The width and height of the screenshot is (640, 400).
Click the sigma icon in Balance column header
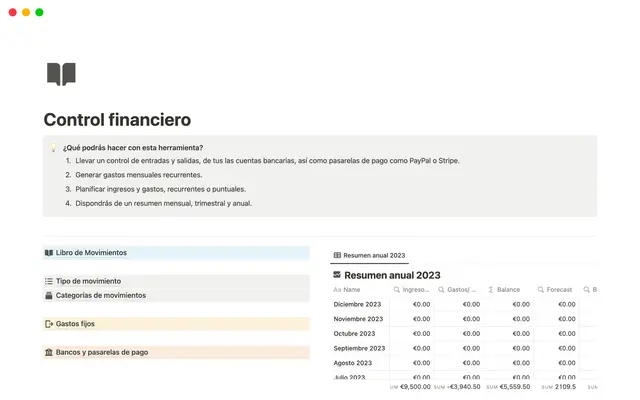(491, 289)
